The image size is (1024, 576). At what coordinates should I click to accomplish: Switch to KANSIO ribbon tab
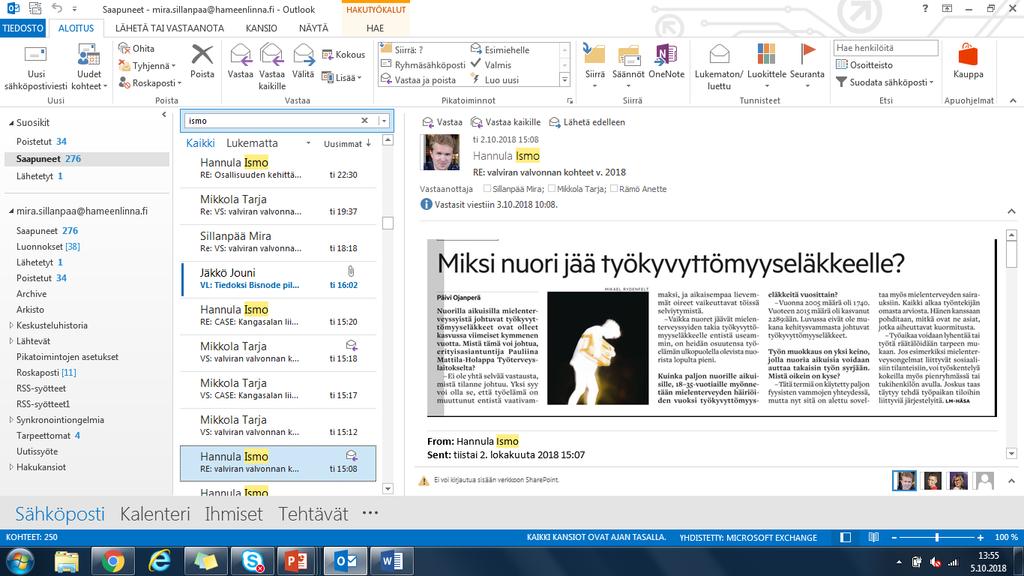261,28
